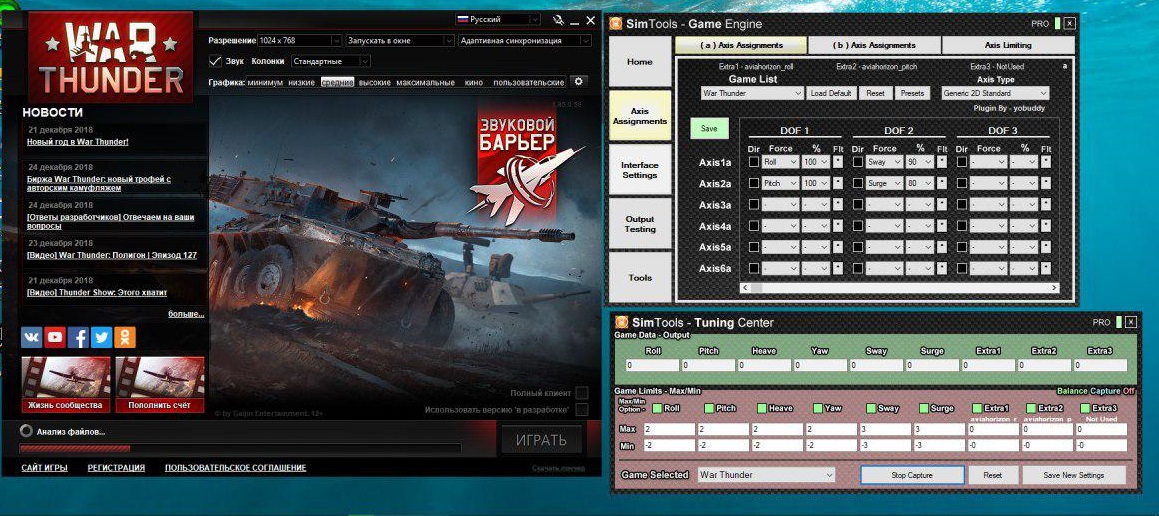Enable the Полный клиент checkbox

(581, 393)
